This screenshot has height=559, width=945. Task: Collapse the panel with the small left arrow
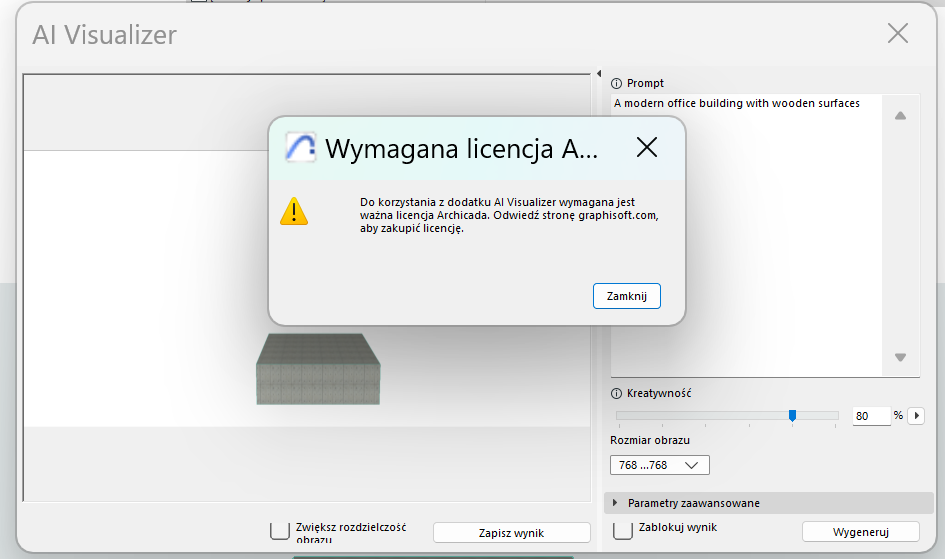pyautogui.click(x=598, y=73)
